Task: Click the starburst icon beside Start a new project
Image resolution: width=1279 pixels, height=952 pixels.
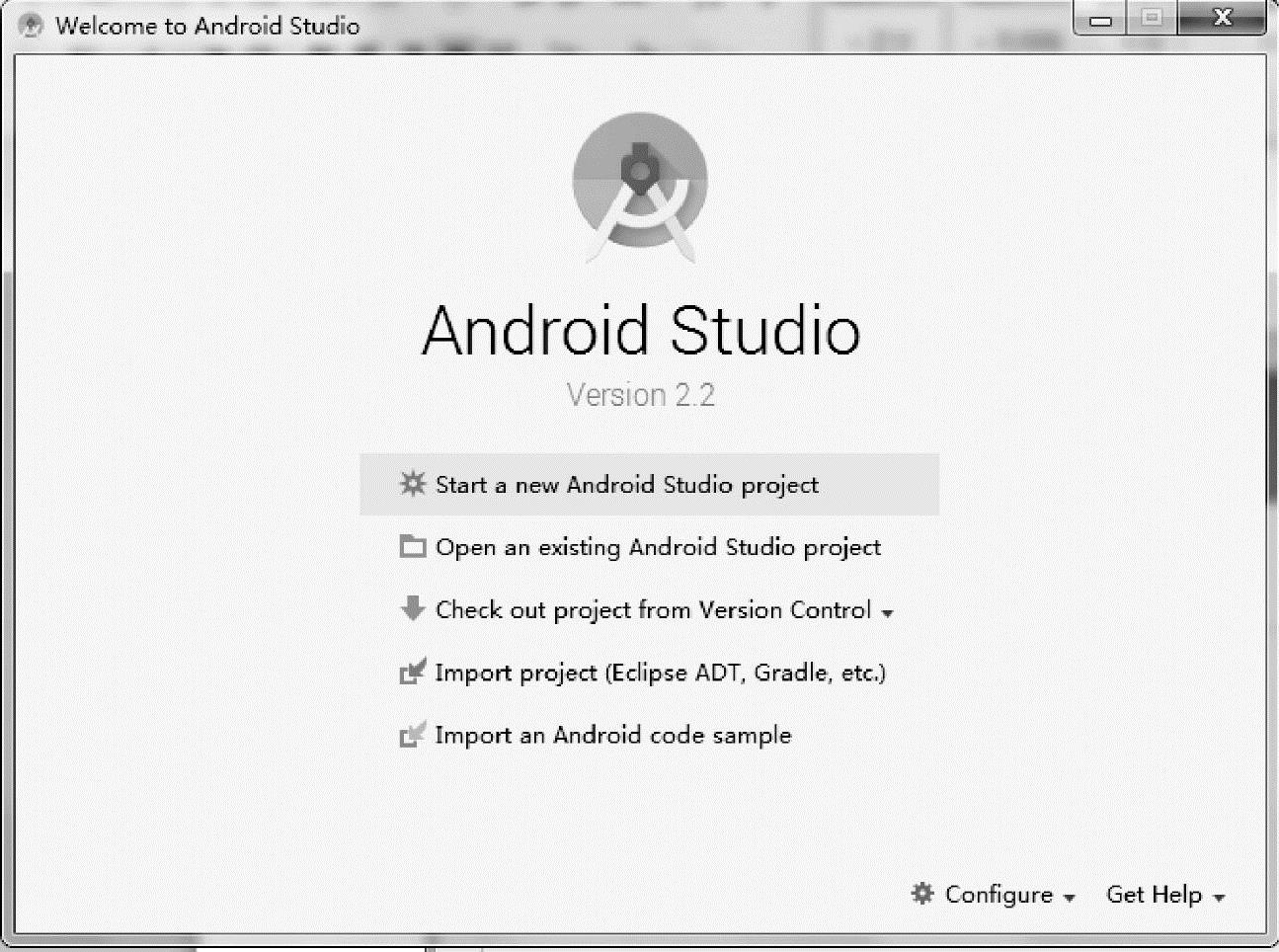Action: [x=412, y=484]
